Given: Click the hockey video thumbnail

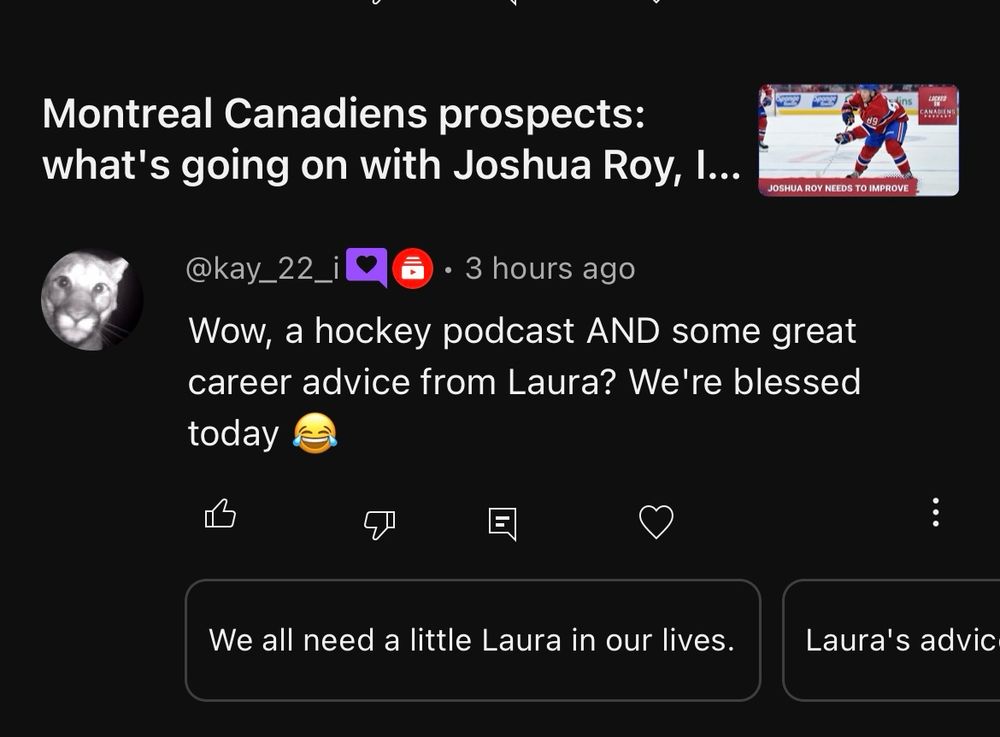Looking at the screenshot, I should [x=858, y=140].
